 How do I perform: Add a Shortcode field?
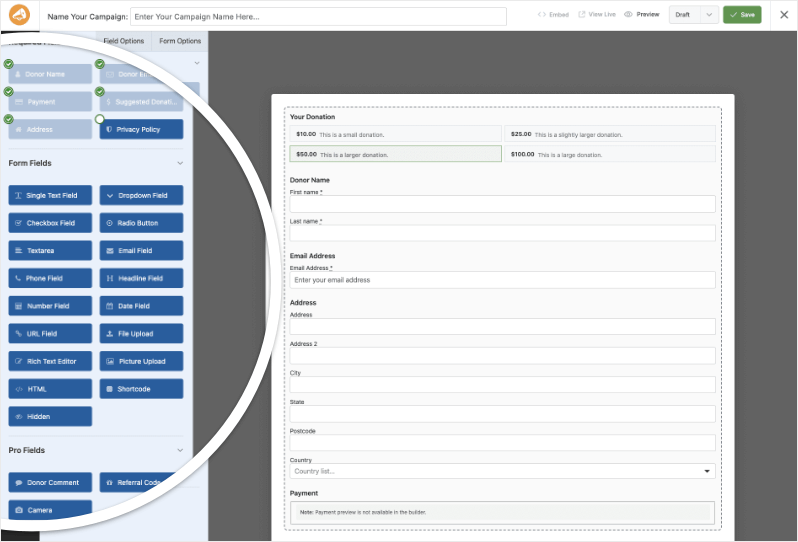point(141,389)
